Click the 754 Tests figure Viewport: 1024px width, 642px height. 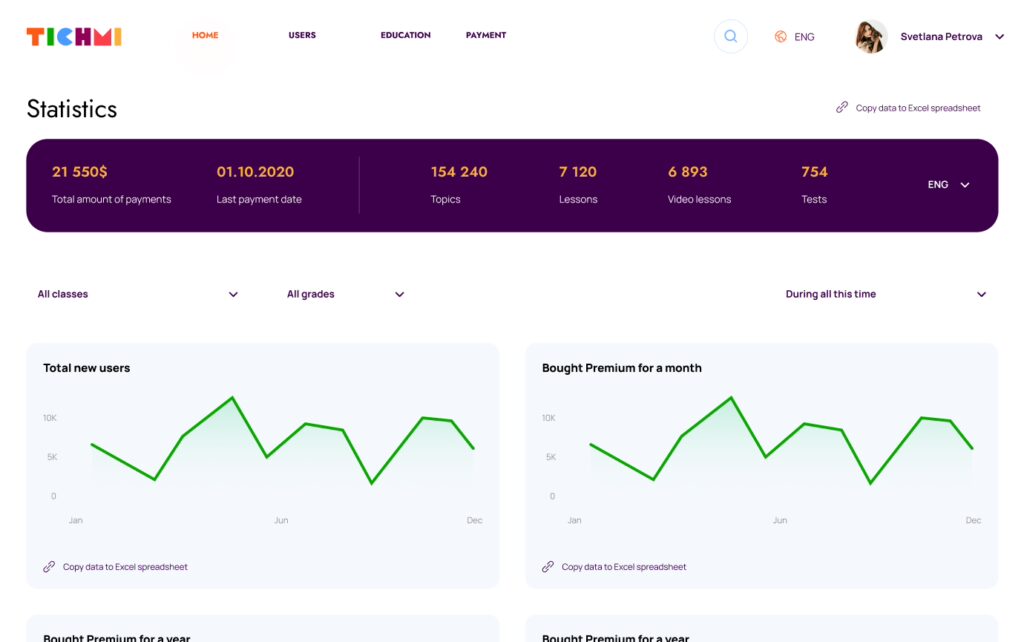814,172
